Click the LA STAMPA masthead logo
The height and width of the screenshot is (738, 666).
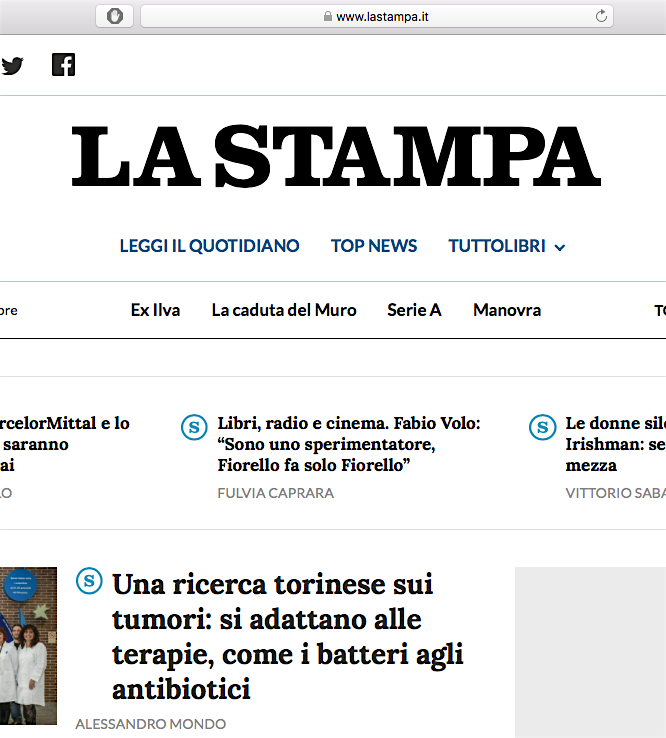(x=336, y=156)
